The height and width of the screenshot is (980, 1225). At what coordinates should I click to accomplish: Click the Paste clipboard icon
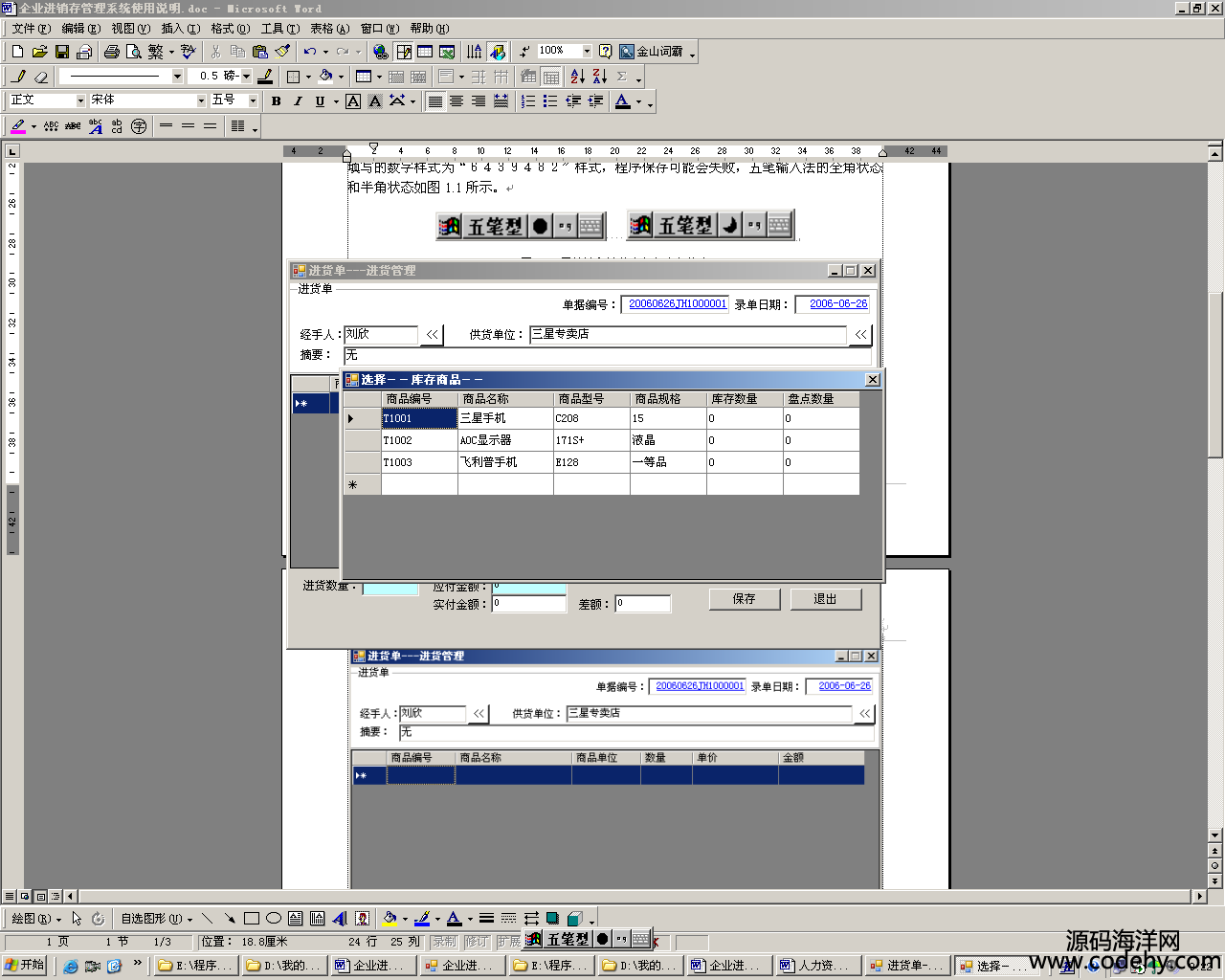tap(259, 52)
